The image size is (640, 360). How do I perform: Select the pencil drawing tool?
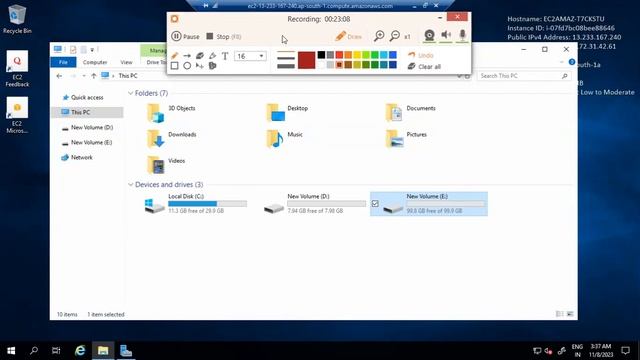(174, 56)
